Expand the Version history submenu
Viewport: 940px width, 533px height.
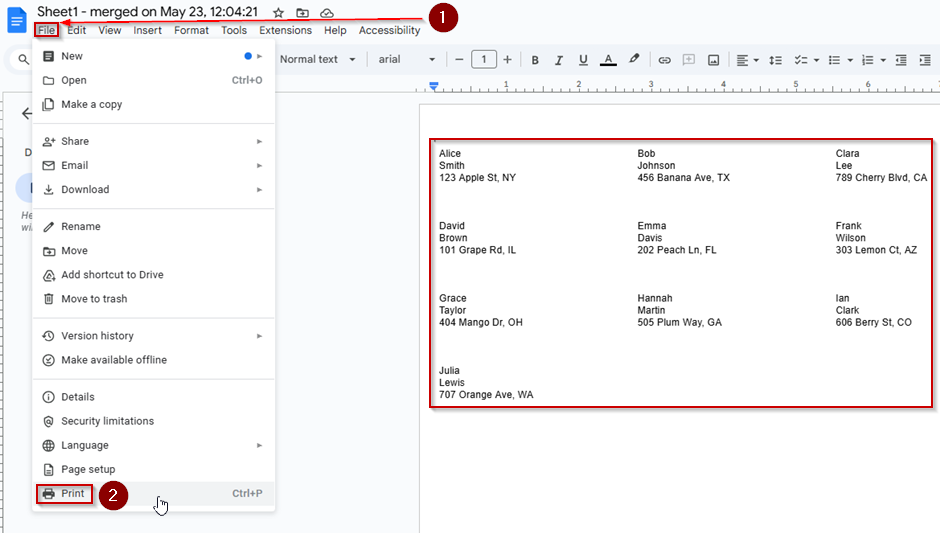pos(153,336)
